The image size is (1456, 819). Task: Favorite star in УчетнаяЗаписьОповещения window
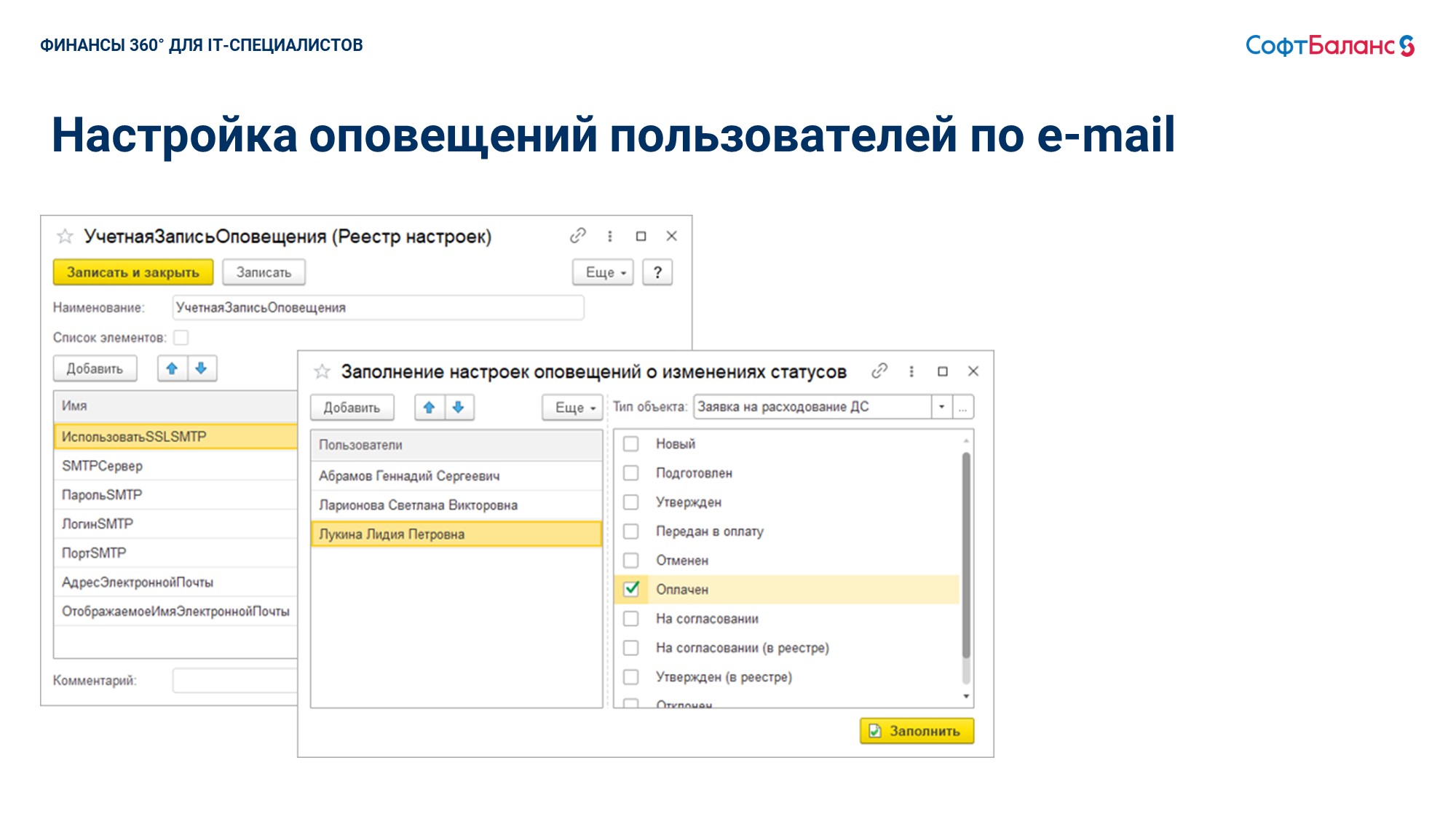pos(65,236)
